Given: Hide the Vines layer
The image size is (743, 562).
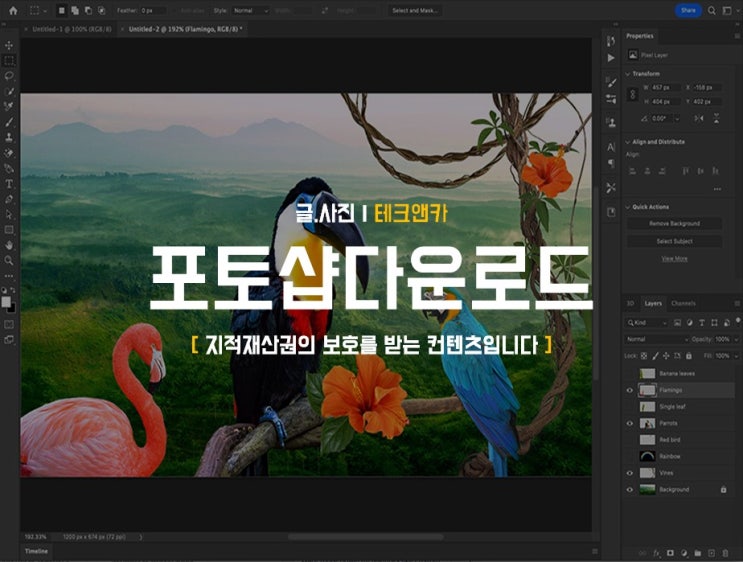Looking at the screenshot, I should (x=630, y=473).
